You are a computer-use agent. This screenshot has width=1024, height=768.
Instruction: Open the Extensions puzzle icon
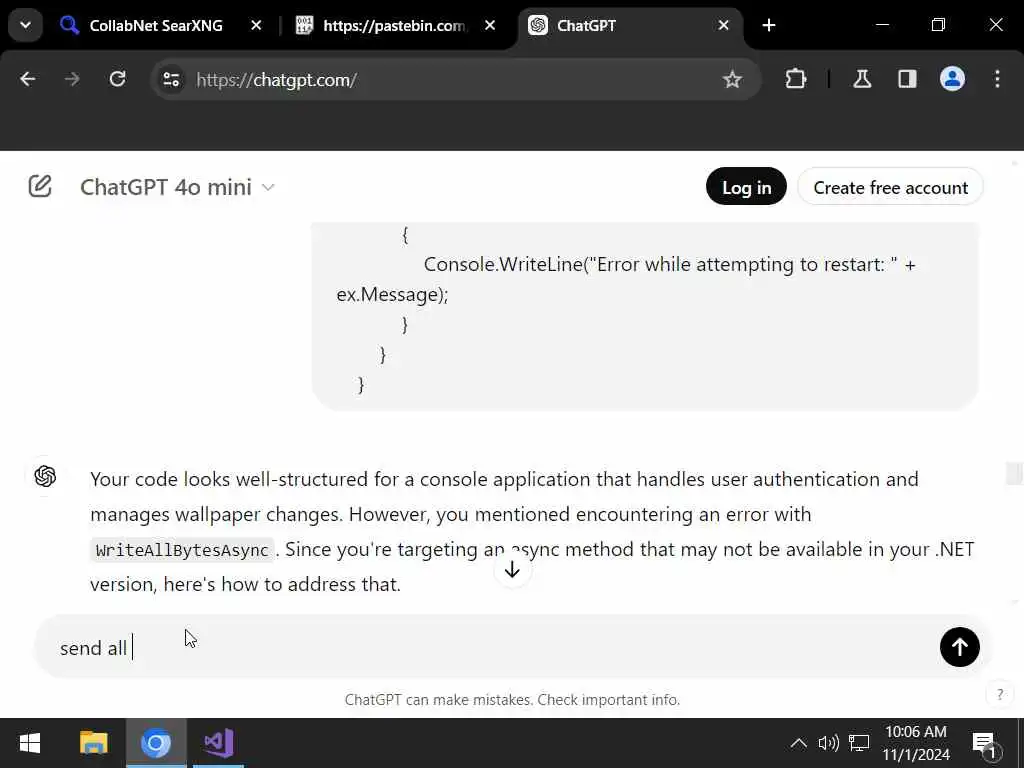click(795, 79)
